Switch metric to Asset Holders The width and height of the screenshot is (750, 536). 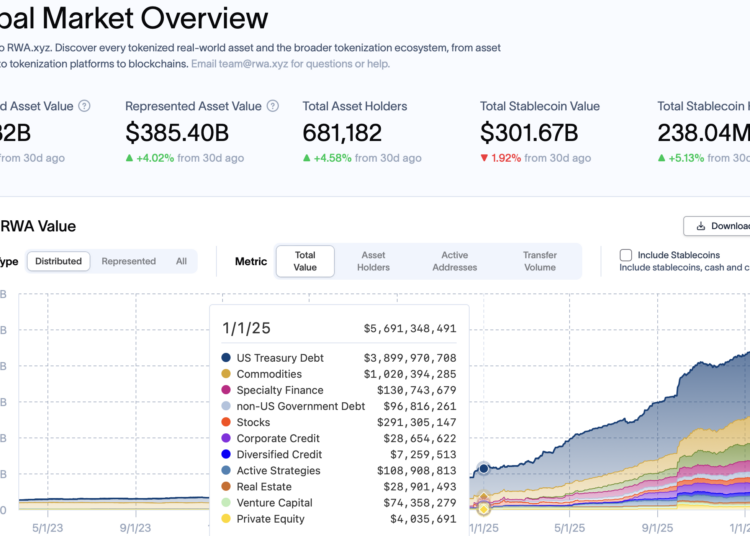[x=373, y=261]
